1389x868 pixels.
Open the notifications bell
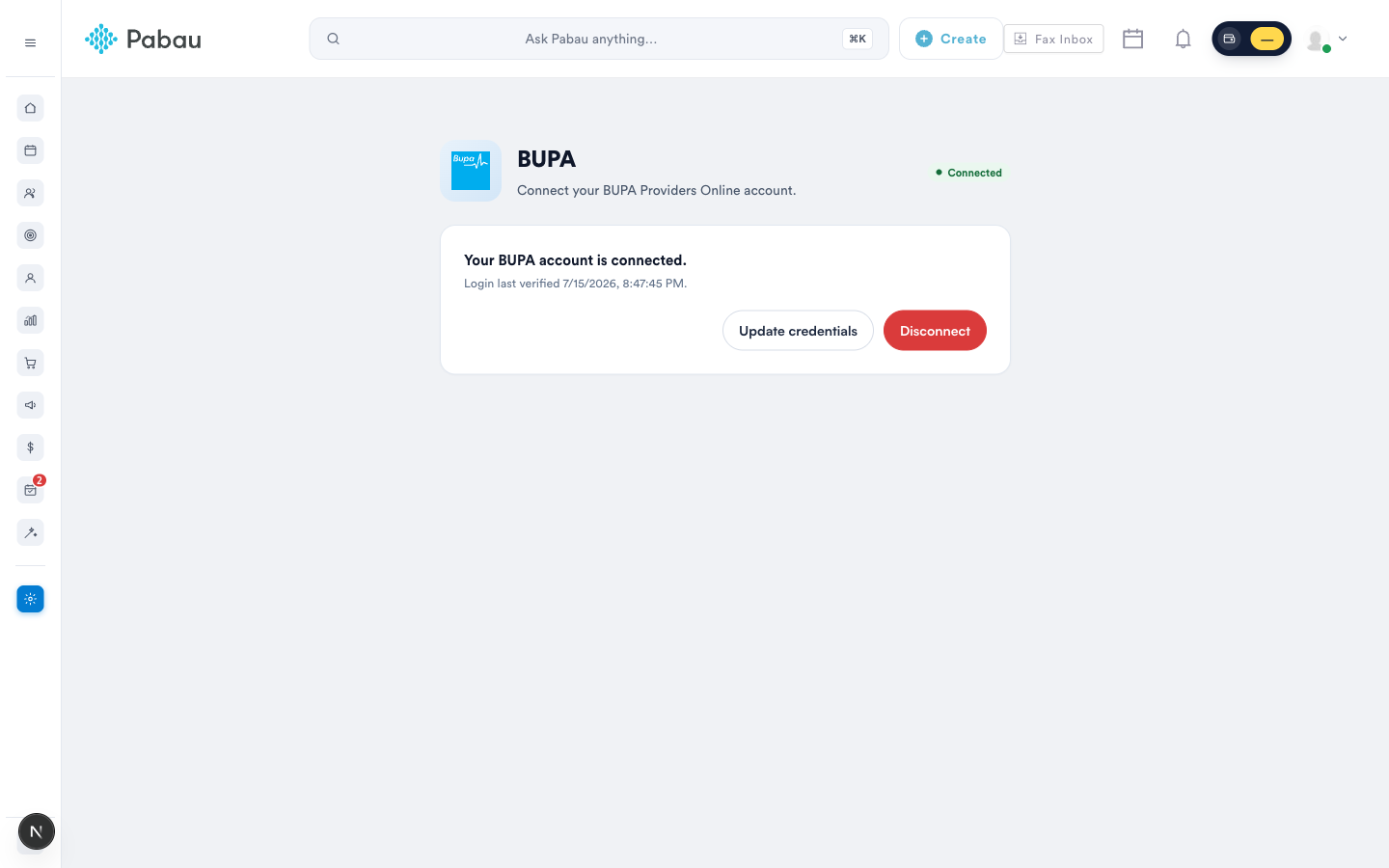tap(1183, 39)
